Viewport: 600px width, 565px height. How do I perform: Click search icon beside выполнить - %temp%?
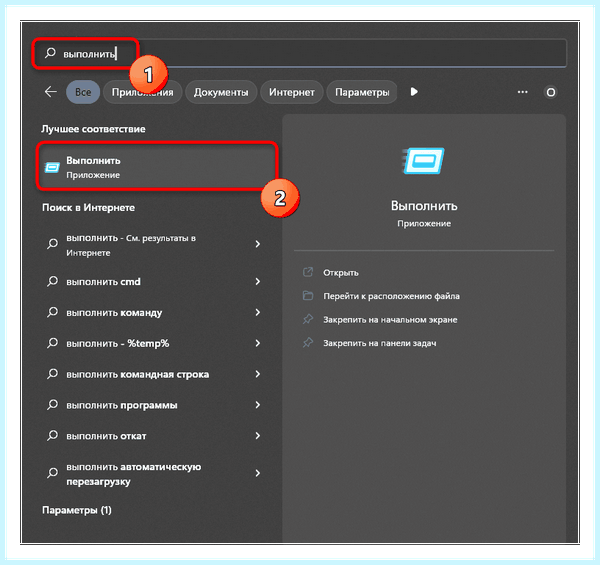coord(52,343)
